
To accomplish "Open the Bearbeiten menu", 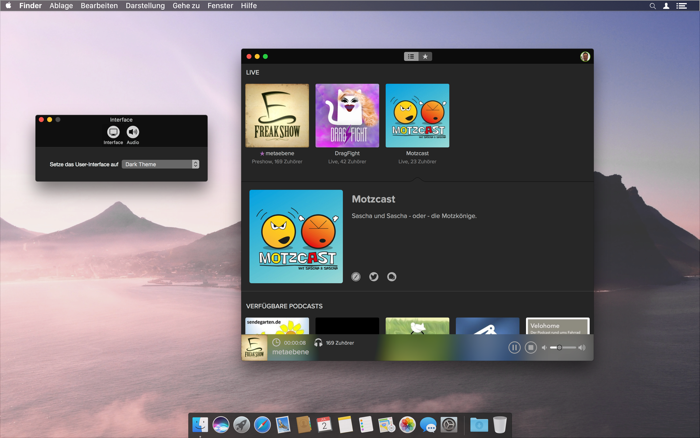I will [x=99, y=6].
